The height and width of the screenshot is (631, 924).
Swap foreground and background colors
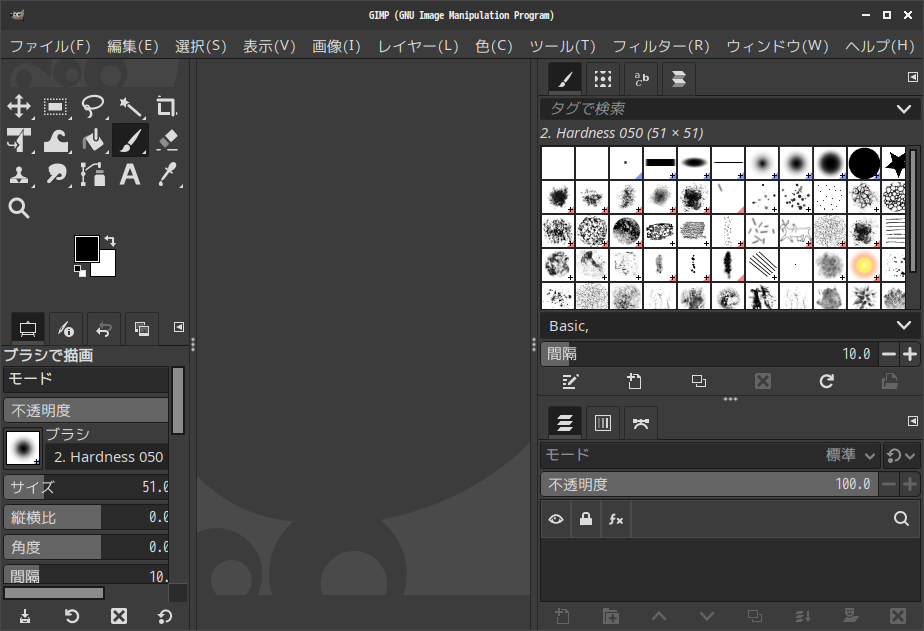(x=110, y=241)
